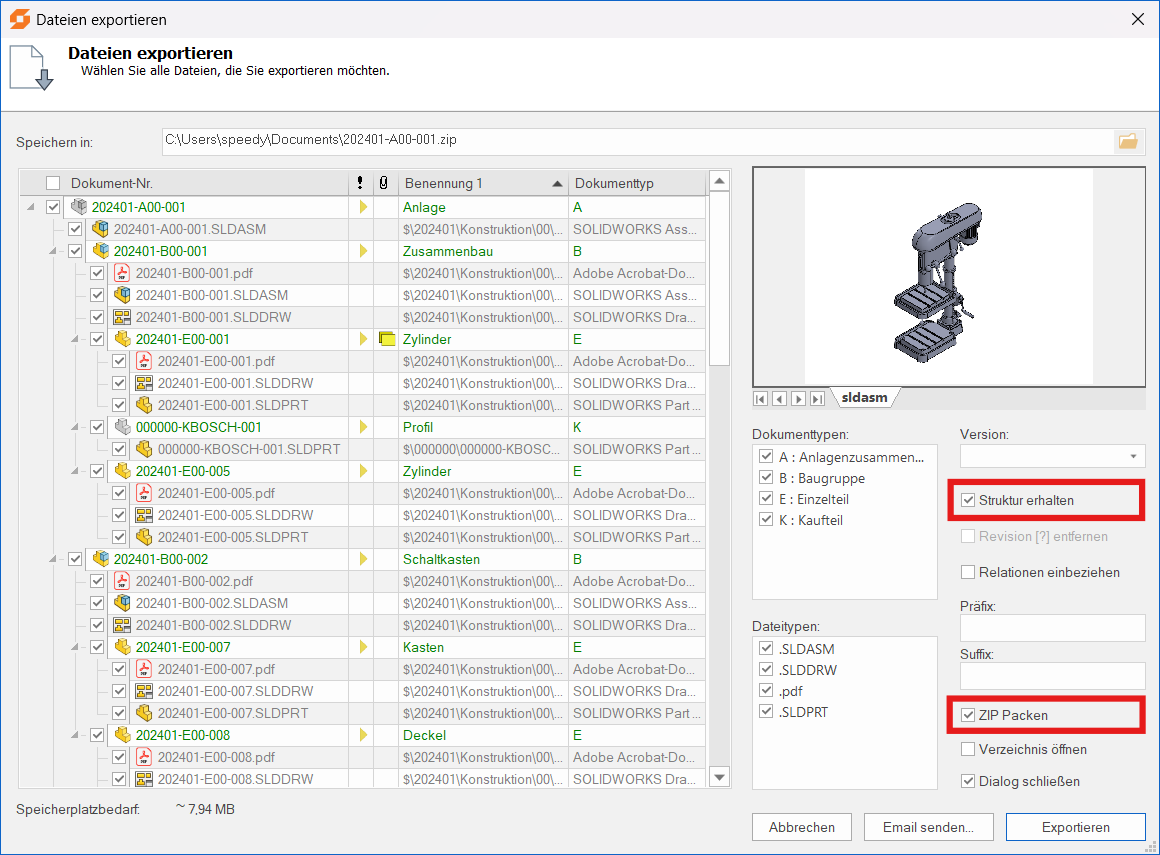Uncheck the K : Kaufteil document type
The width and height of the screenshot is (1160, 855).
click(x=767, y=520)
